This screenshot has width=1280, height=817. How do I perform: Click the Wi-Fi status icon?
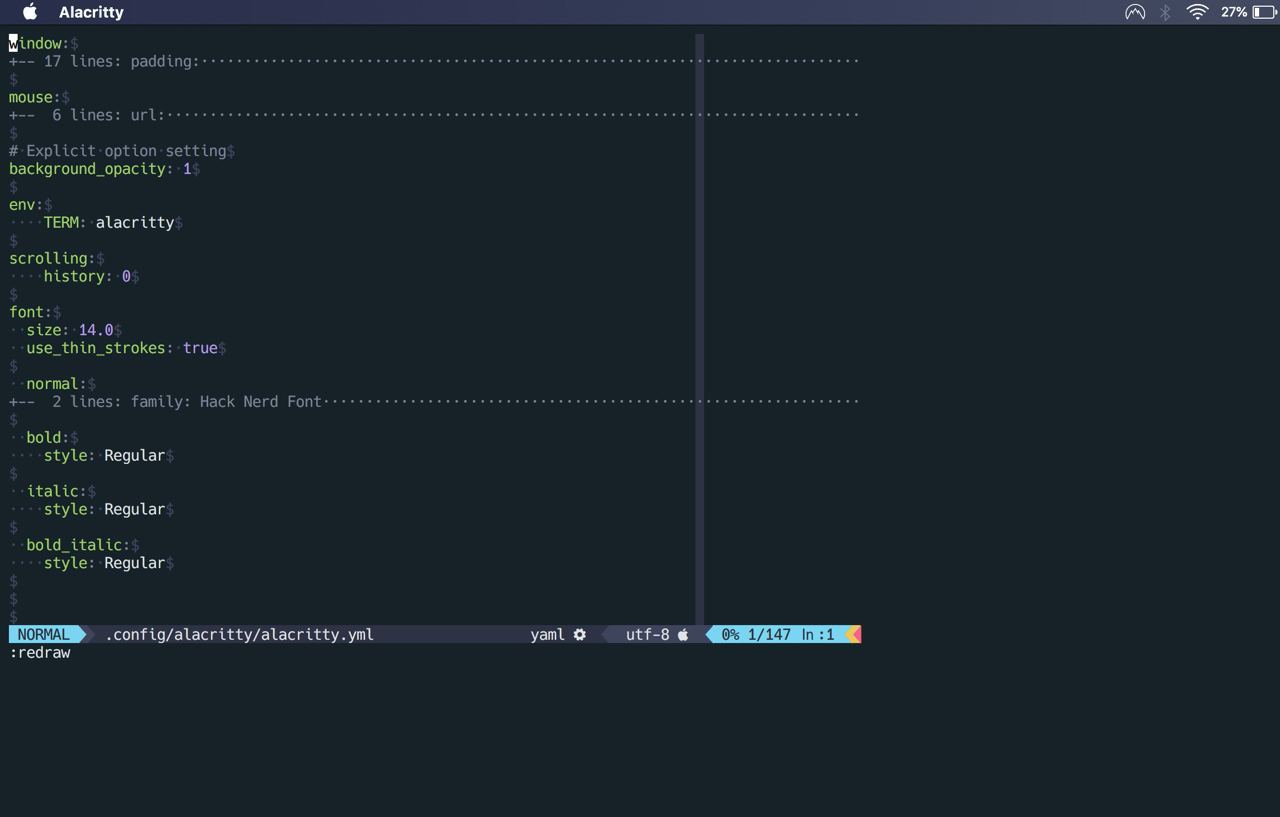click(x=1197, y=12)
